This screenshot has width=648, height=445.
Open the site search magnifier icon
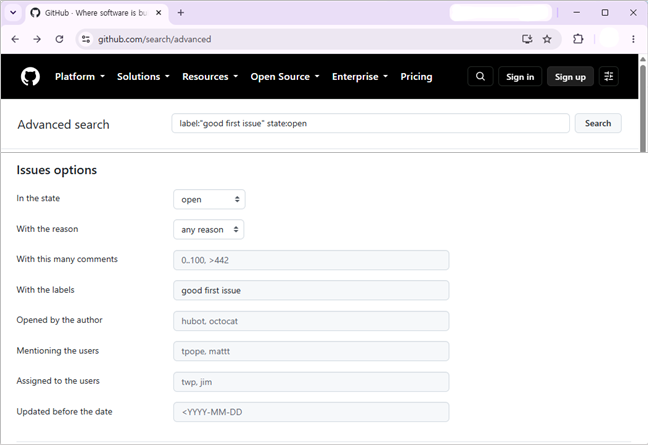pos(480,76)
